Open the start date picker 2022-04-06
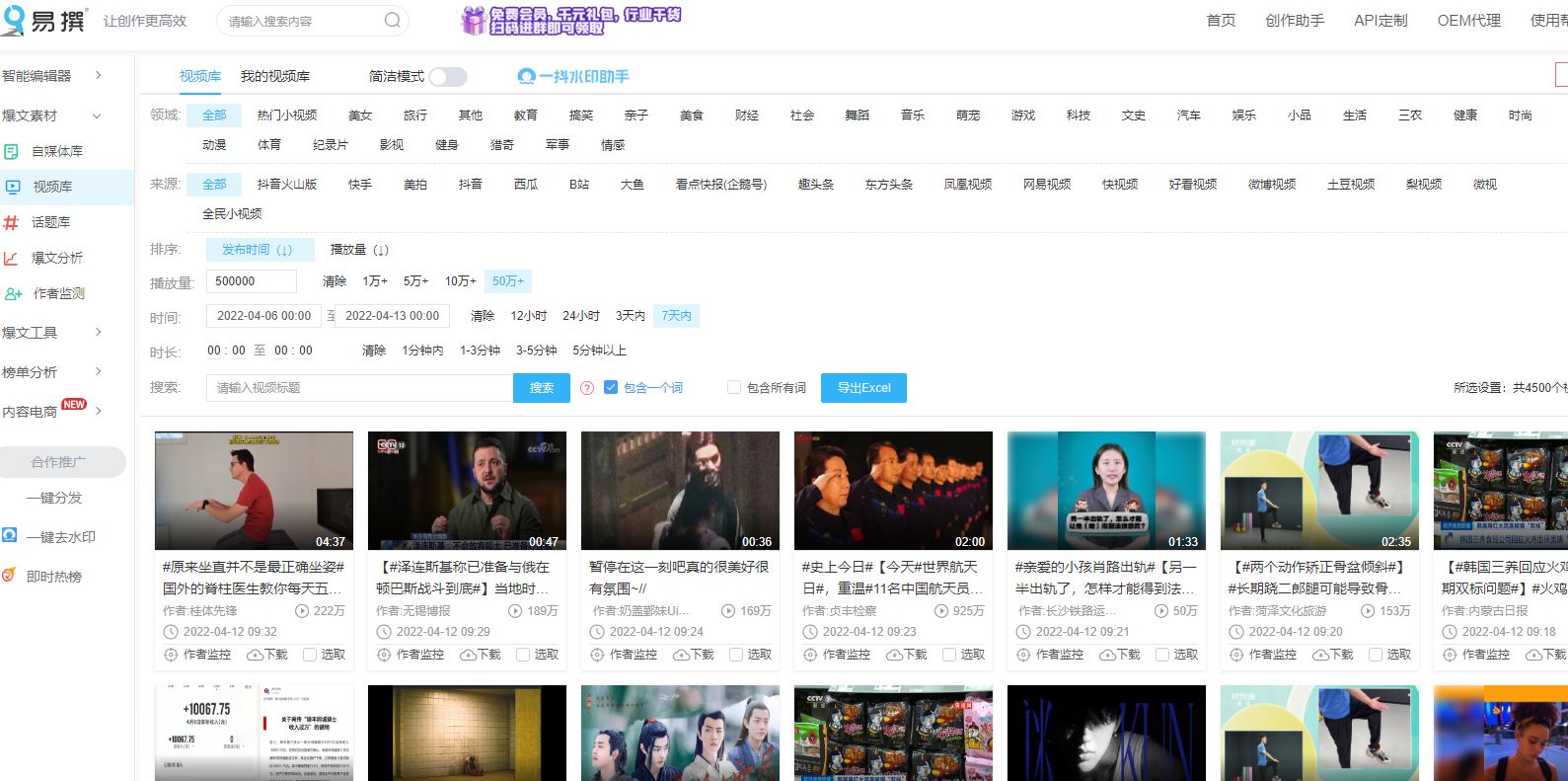The width and height of the screenshot is (1568, 781). pos(263,316)
